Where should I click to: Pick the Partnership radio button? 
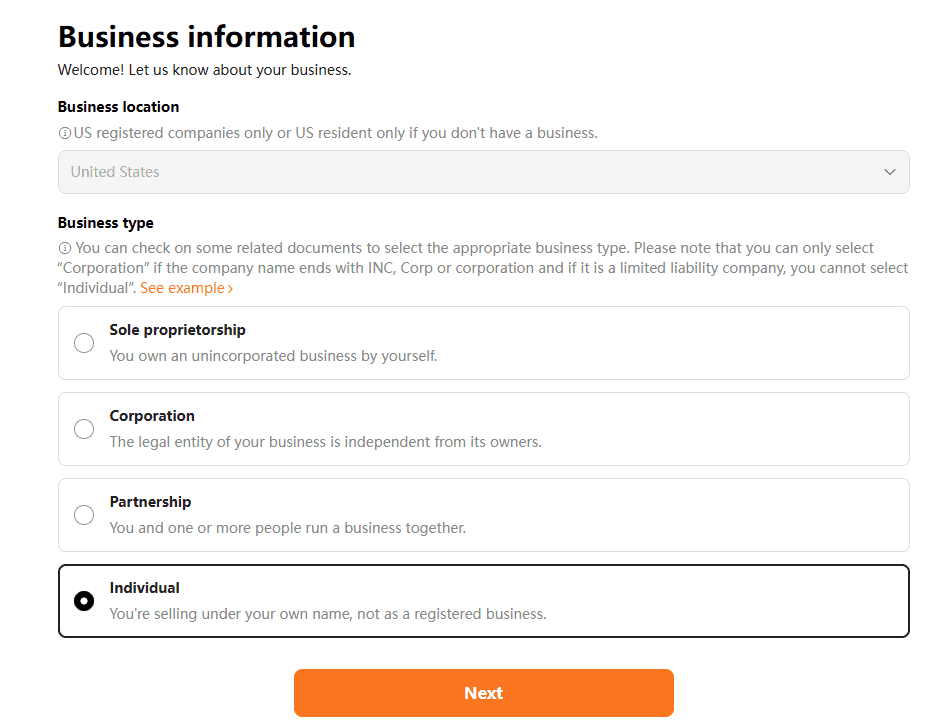pyautogui.click(x=84, y=515)
